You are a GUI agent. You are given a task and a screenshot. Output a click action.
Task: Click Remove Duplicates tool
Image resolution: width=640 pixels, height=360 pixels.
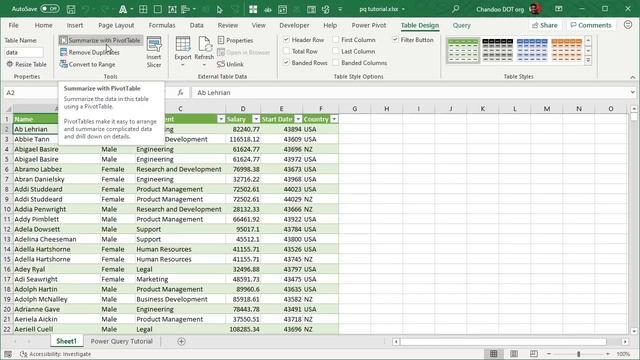coord(90,52)
